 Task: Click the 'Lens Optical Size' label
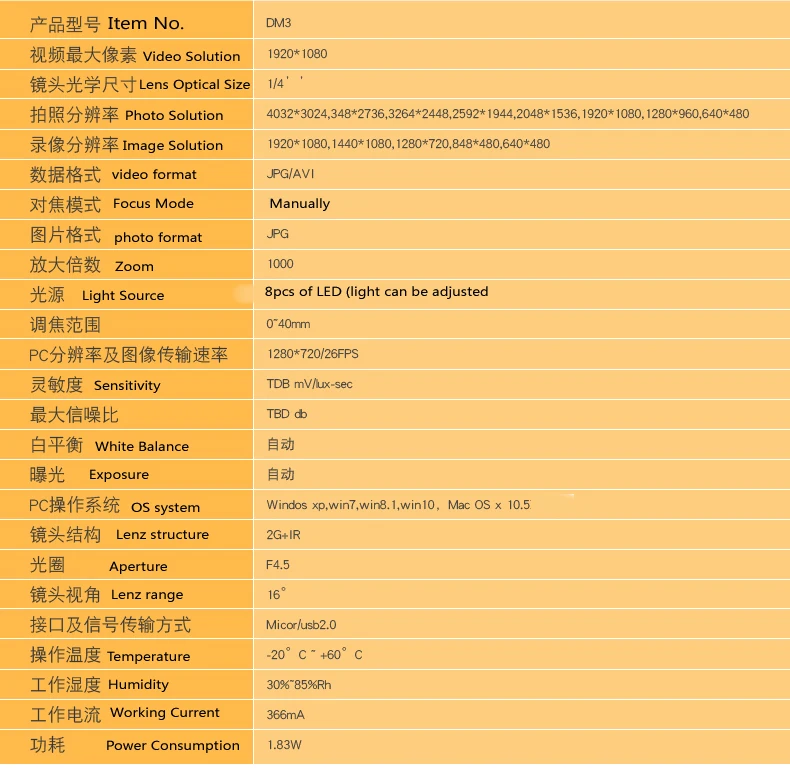pos(194,85)
